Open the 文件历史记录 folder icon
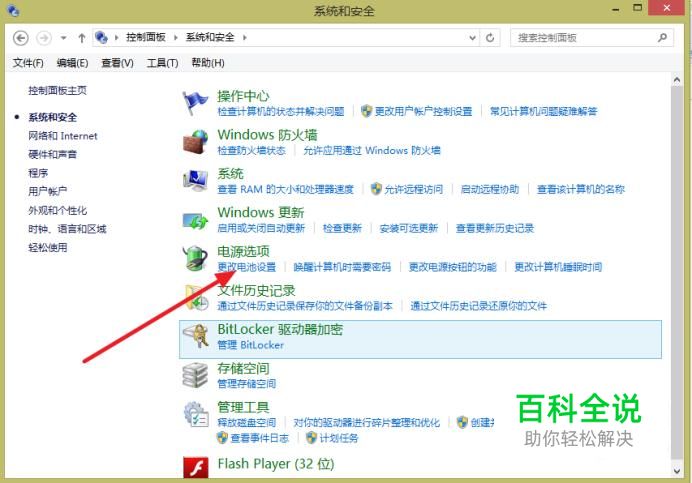This screenshot has width=692, height=483. (x=196, y=298)
